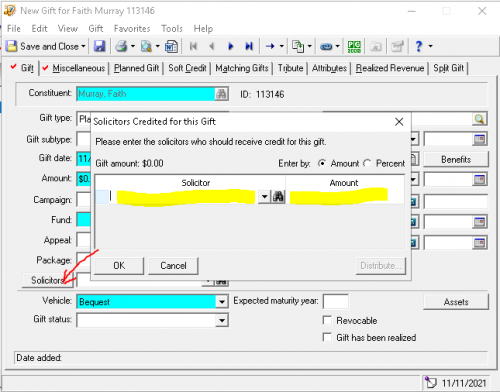Screen dimensions: 500x392
Task: Expand the print preview dropdown arrow
Action: (x=158, y=46)
